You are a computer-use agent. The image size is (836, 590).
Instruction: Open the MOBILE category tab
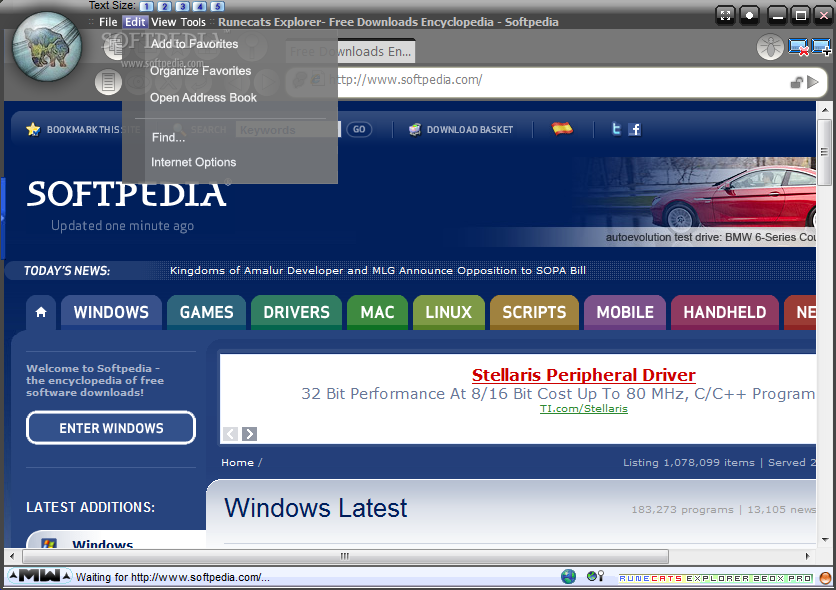(625, 312)
